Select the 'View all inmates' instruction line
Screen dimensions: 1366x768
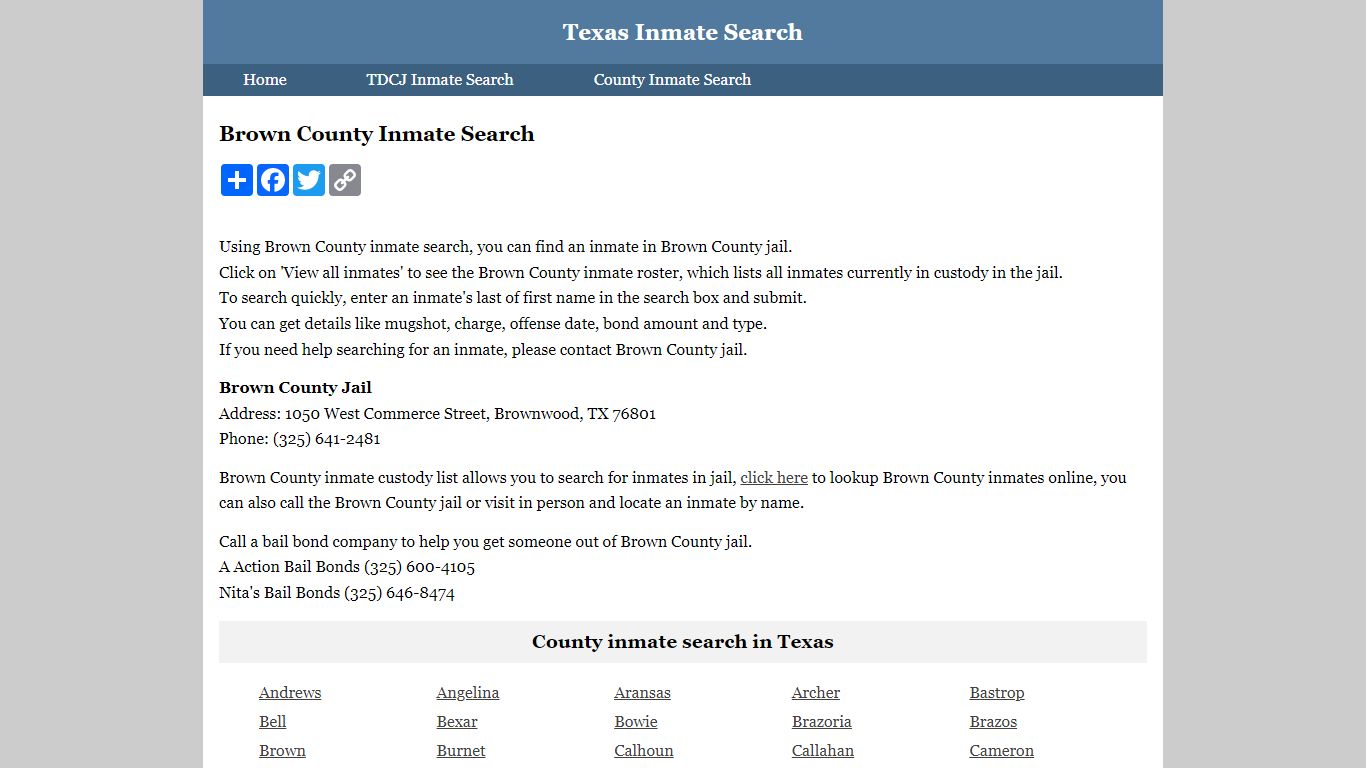pyautogui.click(x=641, y=273)
